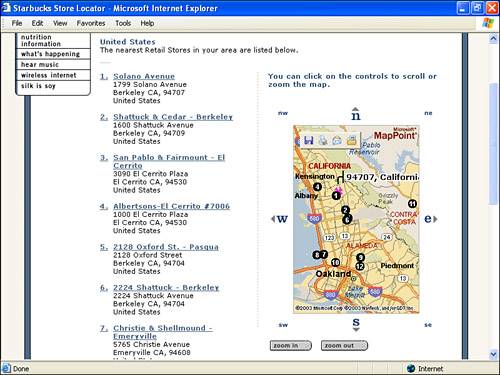Click the Internet zone icon in the status bar
The width and height of the screenshot is (500, 375).
coord(411,369)
